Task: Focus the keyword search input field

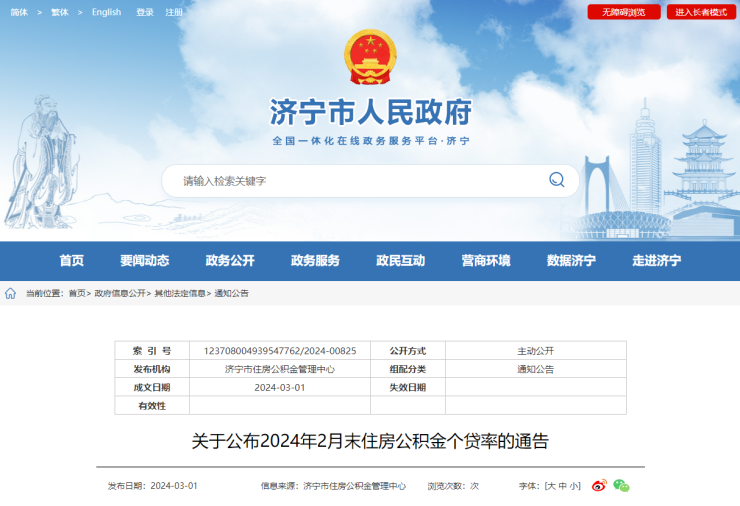Action: pyautogui.click(x=350, y=181)
